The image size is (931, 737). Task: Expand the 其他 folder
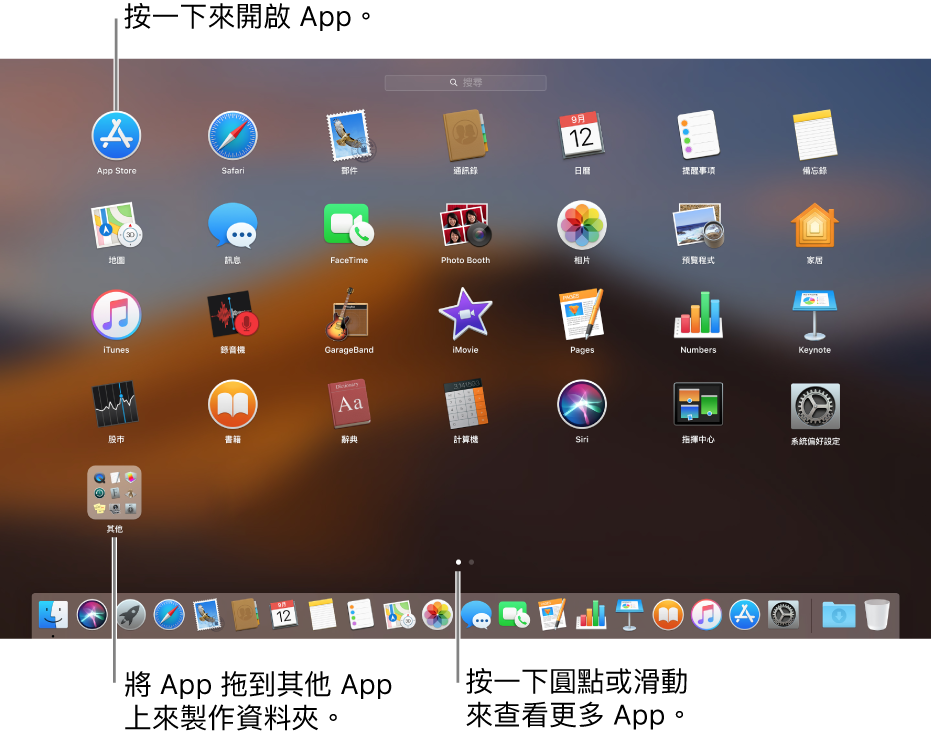(x=115, y=492)
